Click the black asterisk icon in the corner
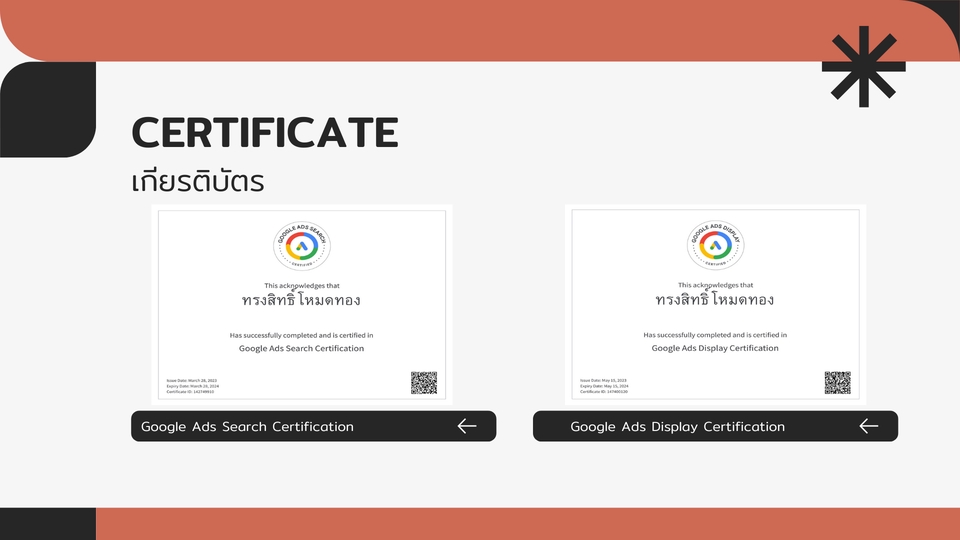Screen dimensions: 960x540 863,67
